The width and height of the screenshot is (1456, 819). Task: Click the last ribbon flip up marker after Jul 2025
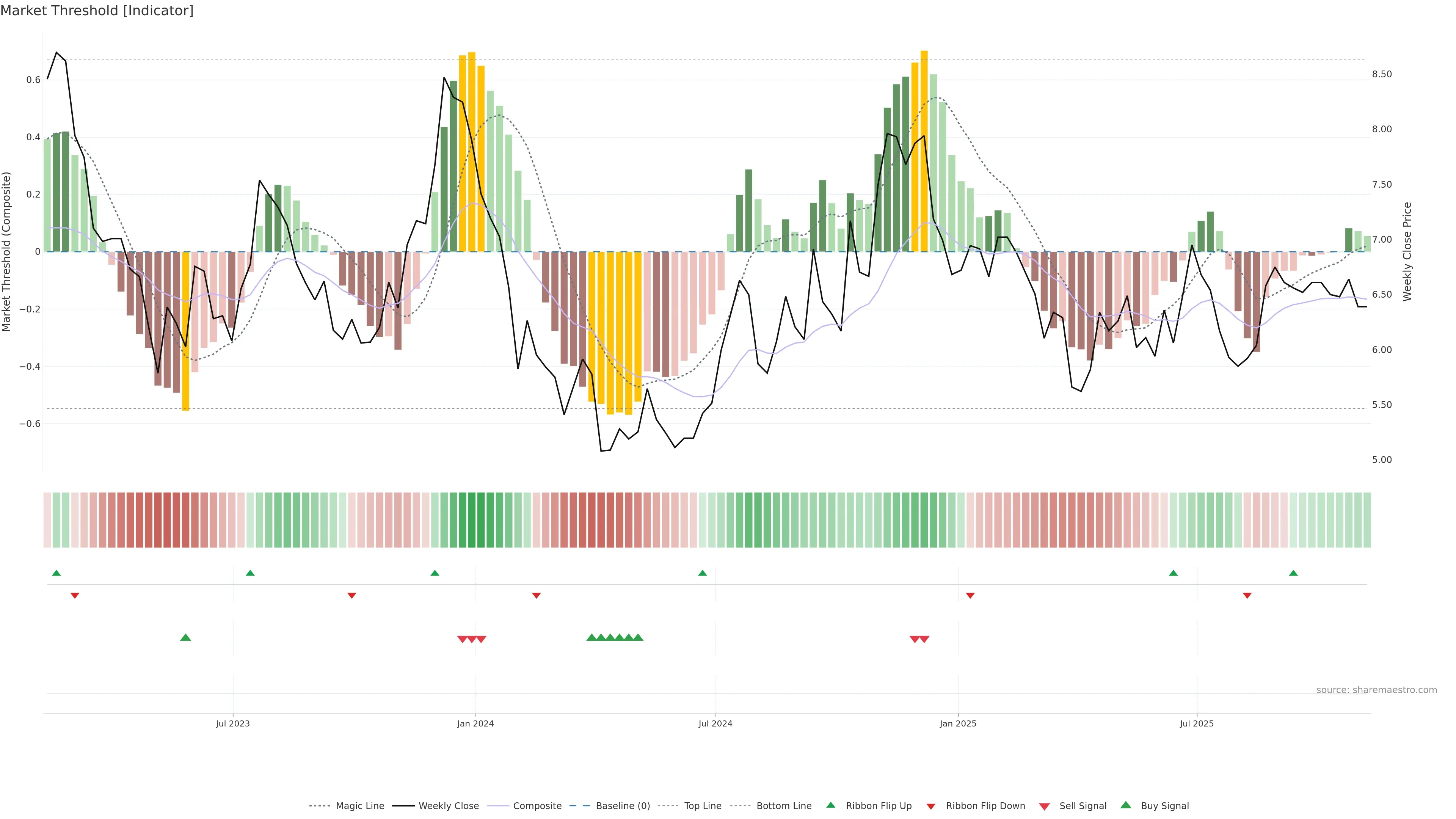(x=1293, y=573)
